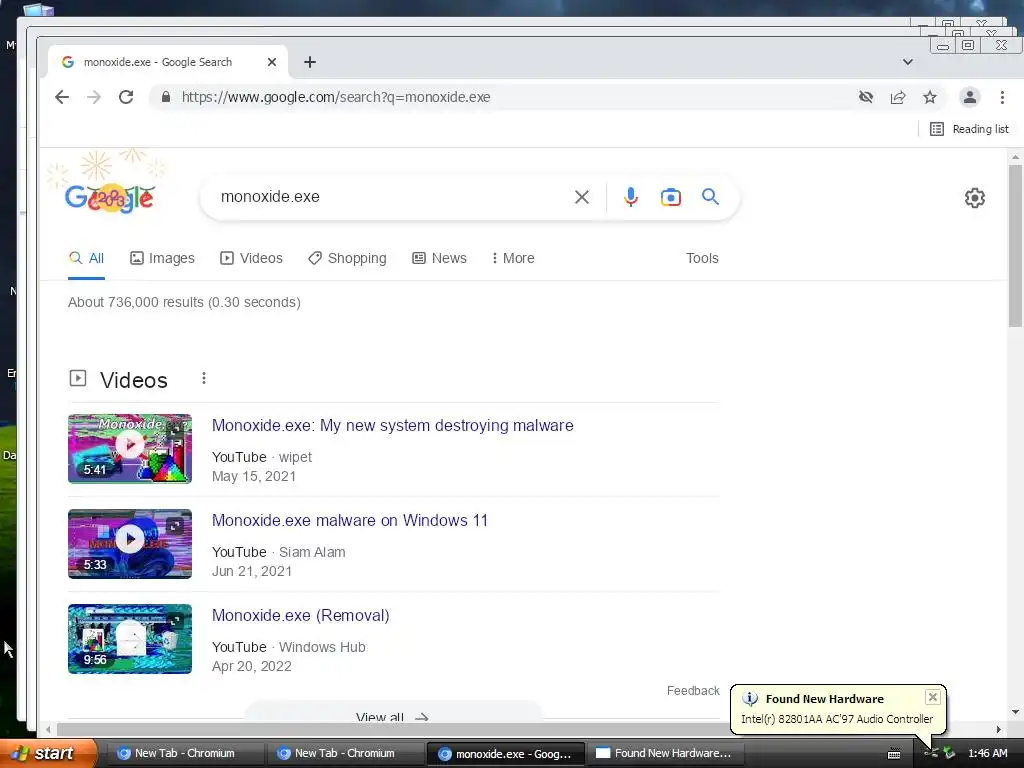Click the green device tray icon right of the hardware icon
Viewport: 1024px width, 768px height.
[949, 753]
